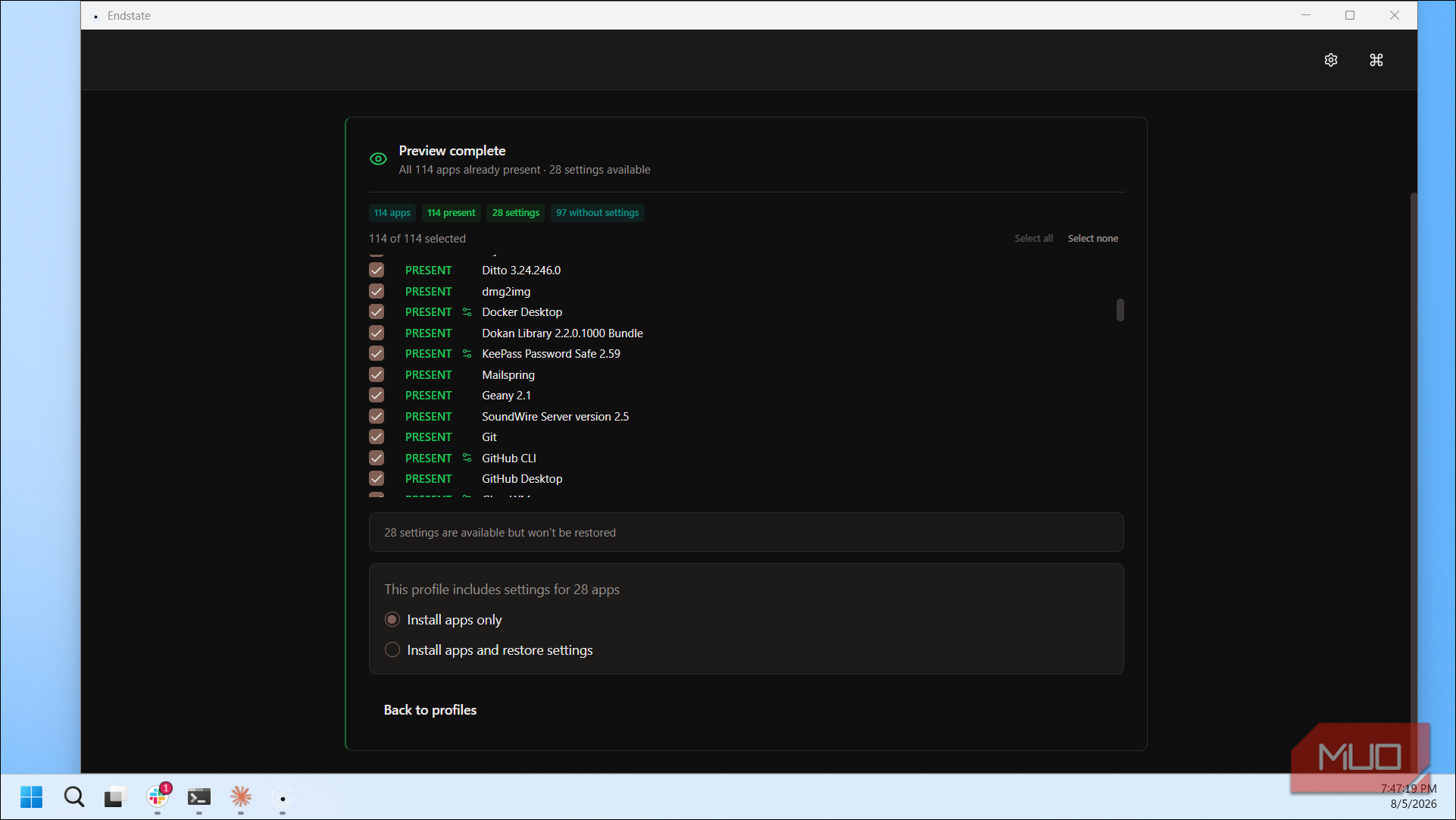Click the dmg2img app name
1456x820 pixels.
click(506, 292)
